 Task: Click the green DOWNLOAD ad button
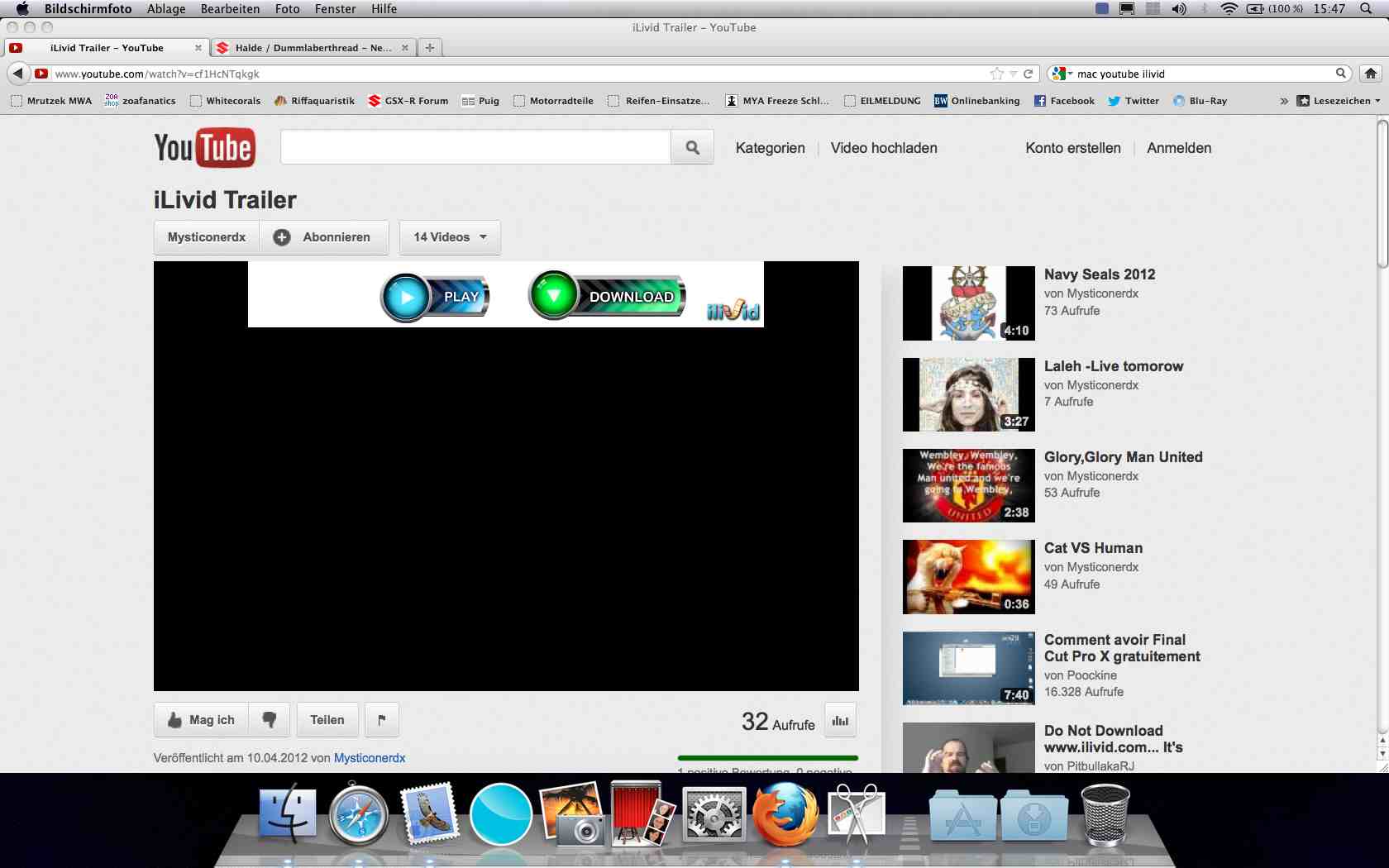coord(608,295)
